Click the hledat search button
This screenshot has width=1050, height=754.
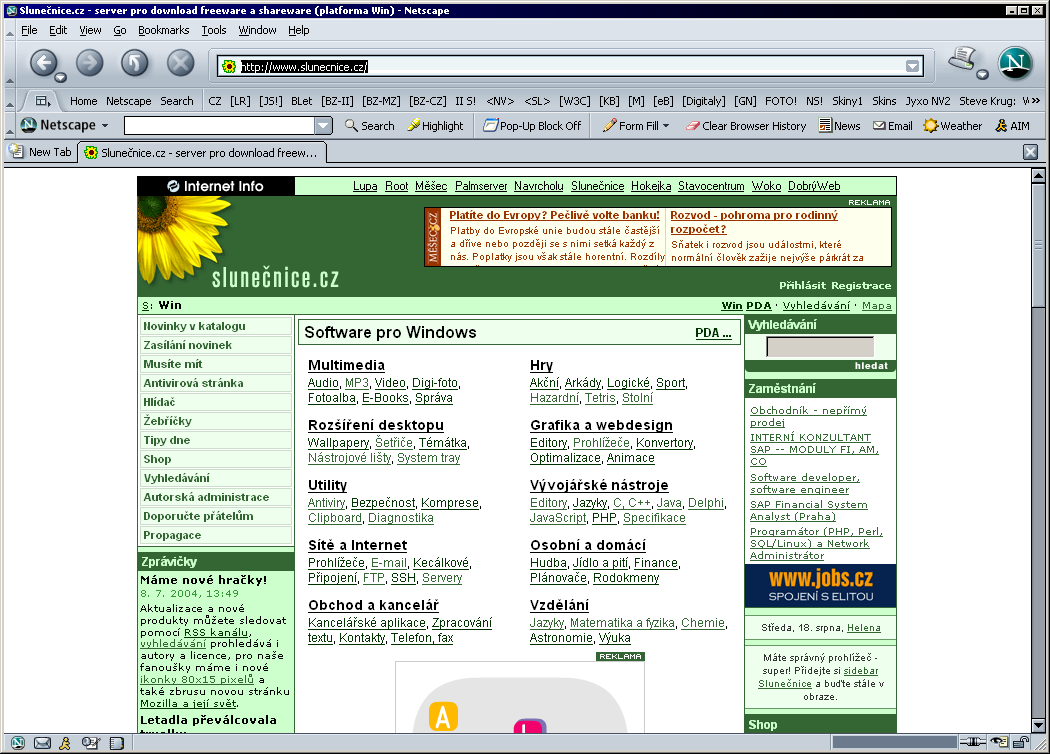[x=871, y=366]
